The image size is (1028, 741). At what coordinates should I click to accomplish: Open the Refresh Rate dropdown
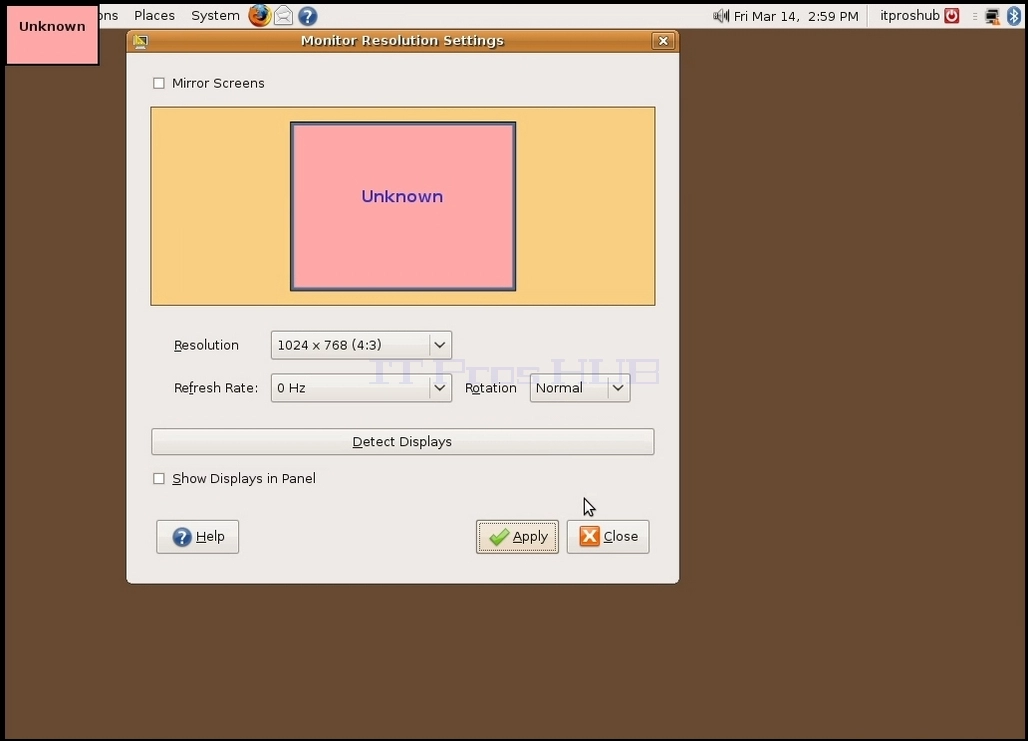click(361, 388)
